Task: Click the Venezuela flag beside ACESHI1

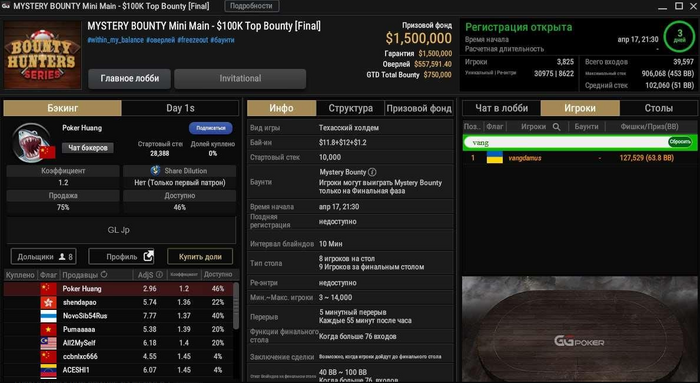Action: 48,371
